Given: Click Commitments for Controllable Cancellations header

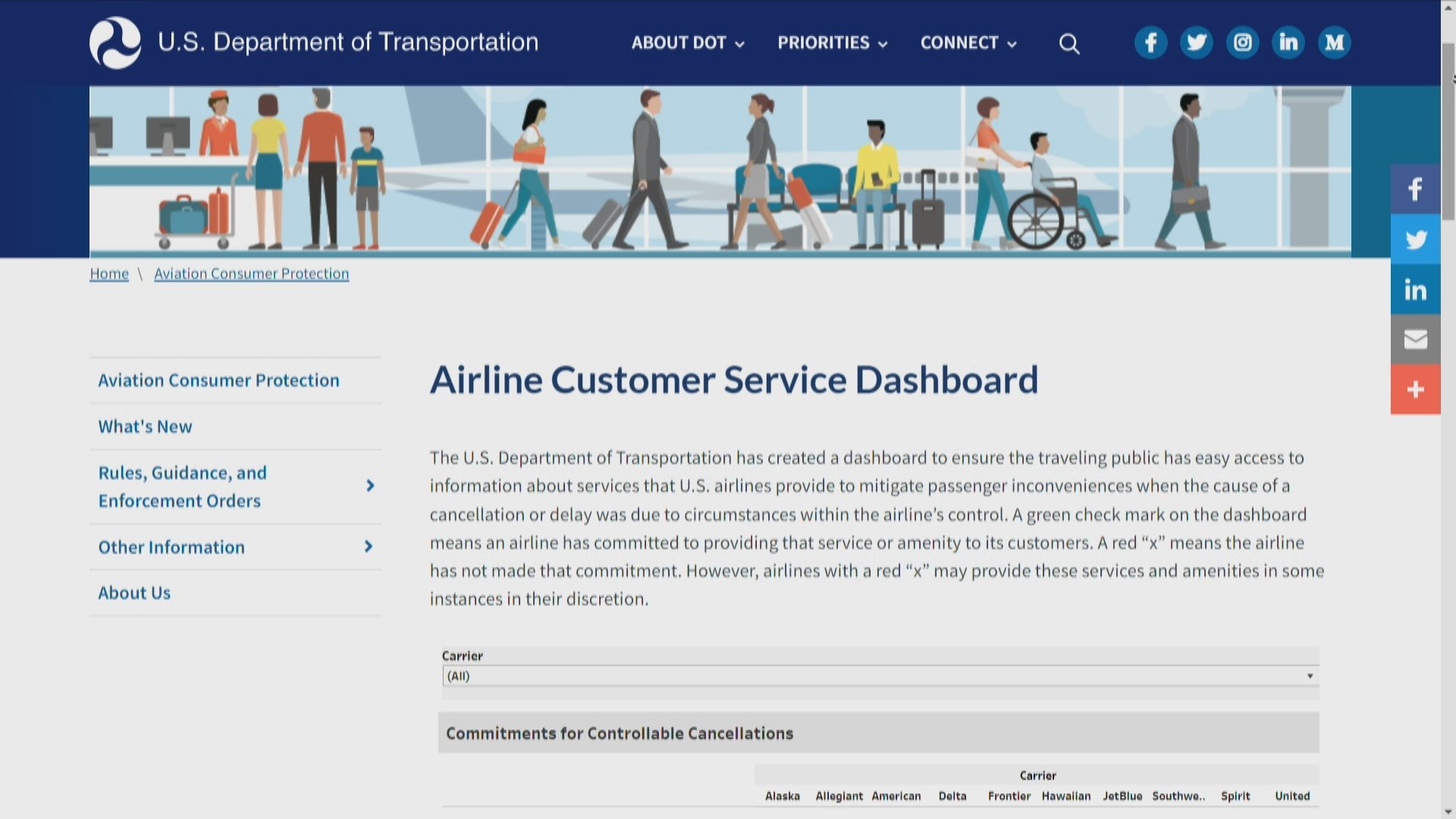Looking at the screenshot, I should click(878, 733).
